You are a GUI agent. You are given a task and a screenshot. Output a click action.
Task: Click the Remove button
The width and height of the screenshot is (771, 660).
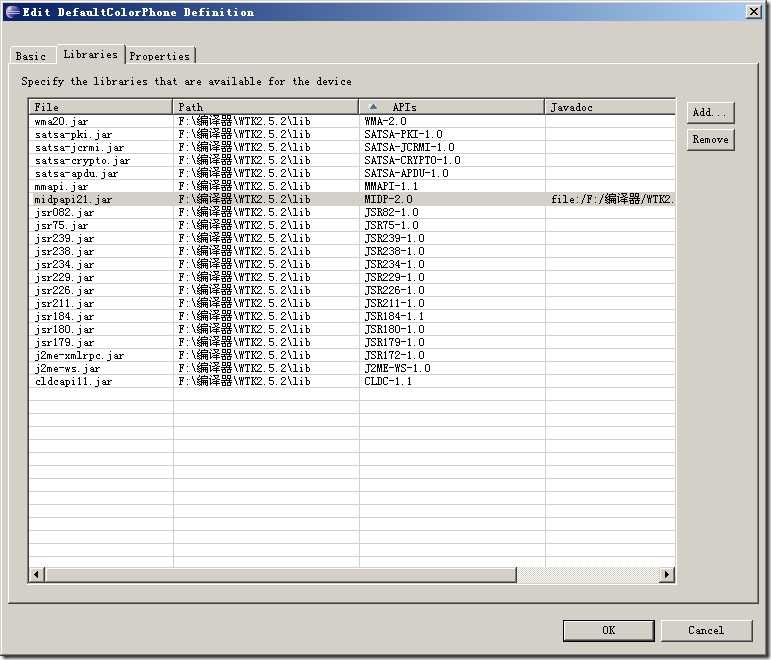(710, 140)
